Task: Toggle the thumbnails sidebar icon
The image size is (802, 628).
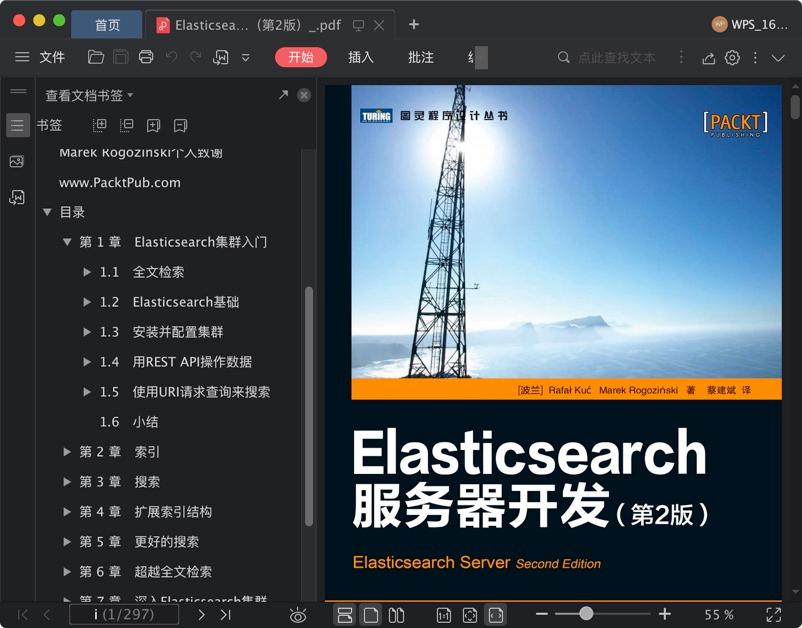Action: click(17, 162)
